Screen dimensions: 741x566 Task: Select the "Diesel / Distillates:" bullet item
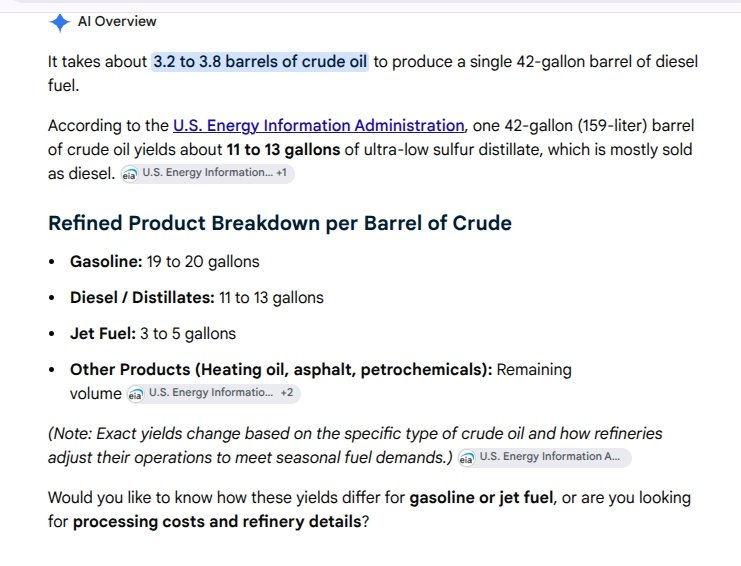coord(197,298)
